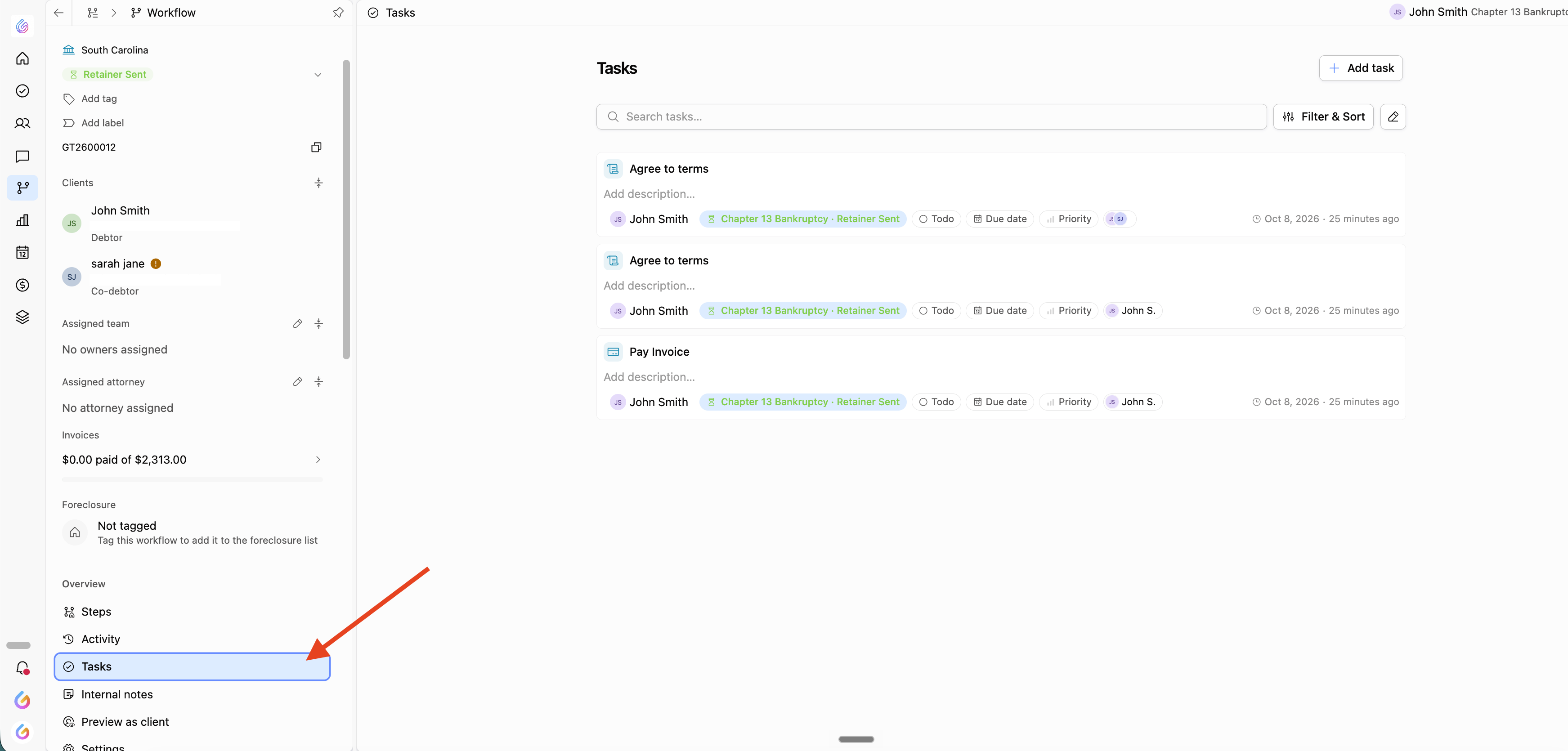Screen dimensions: 1568x751
Task: Toggle Todo status on second Agree to terms task
Action: point(936,311)
